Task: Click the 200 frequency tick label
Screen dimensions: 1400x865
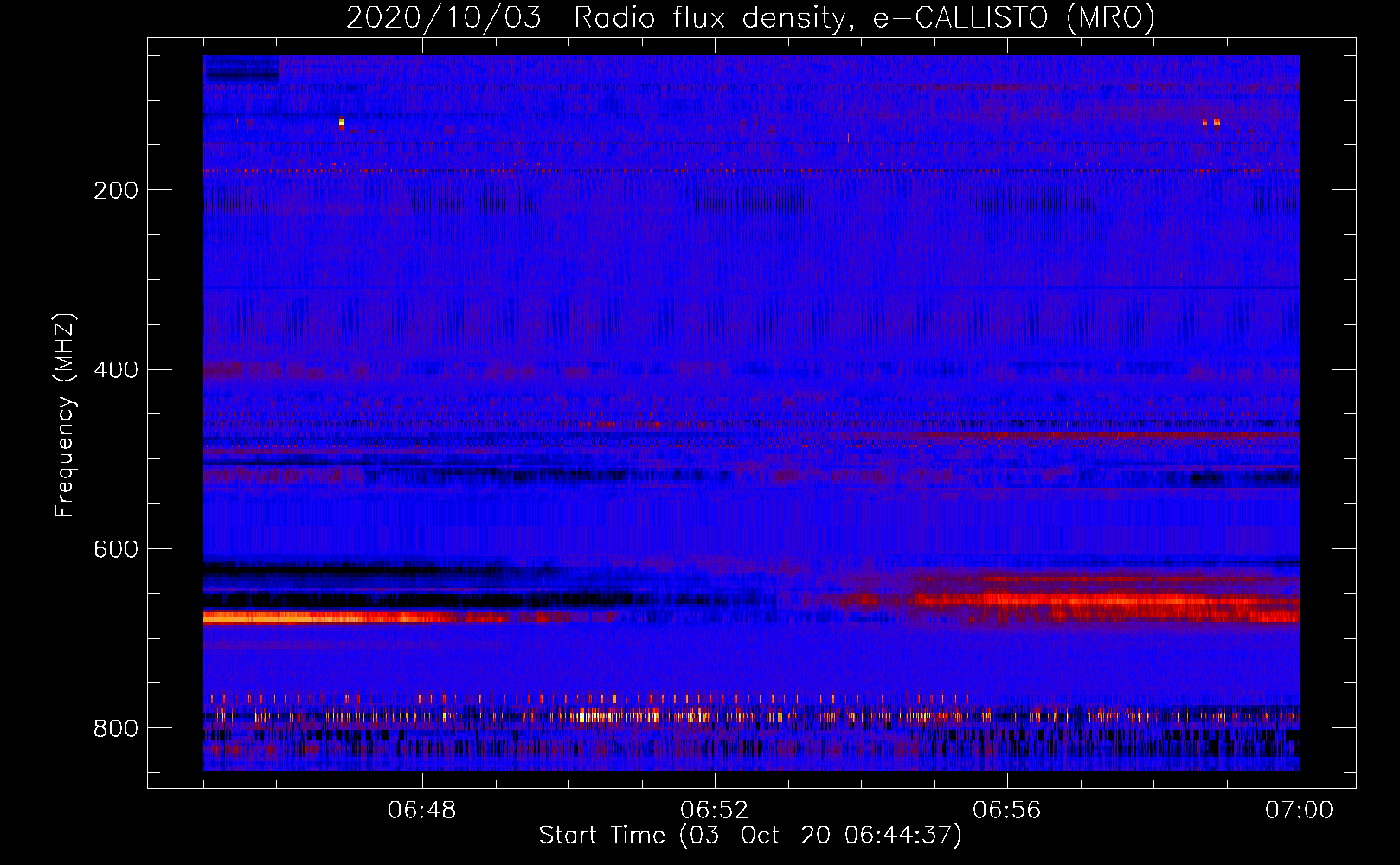Action: 116,190
